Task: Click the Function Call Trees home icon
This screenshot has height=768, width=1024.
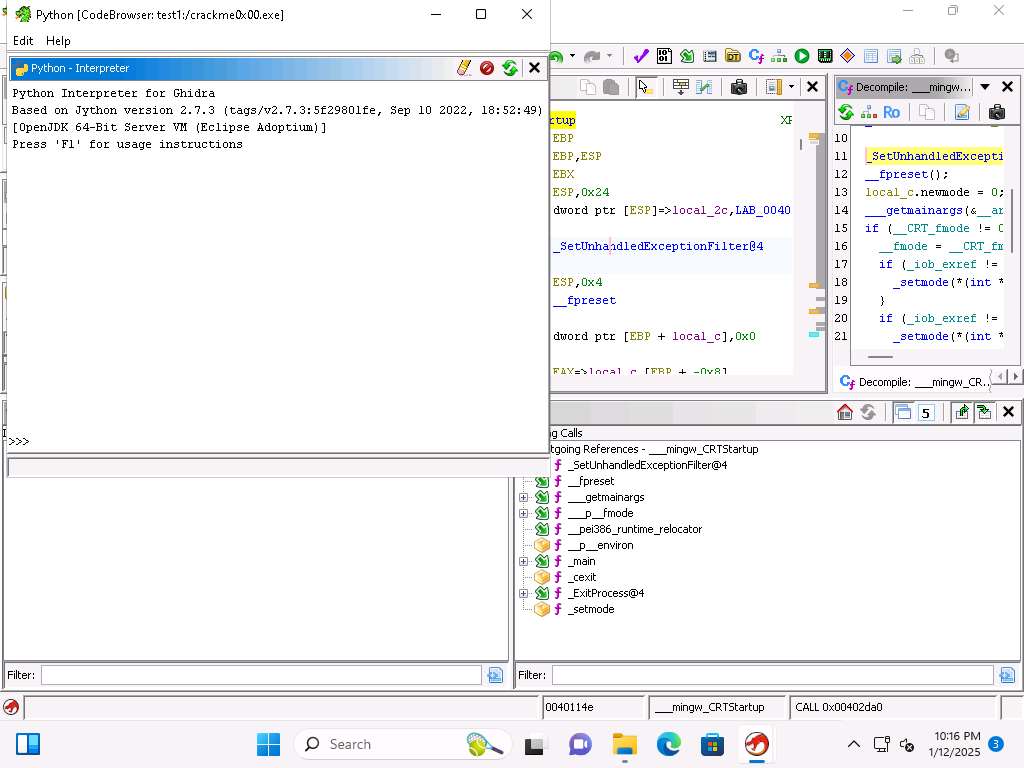Action: [845, 412]
